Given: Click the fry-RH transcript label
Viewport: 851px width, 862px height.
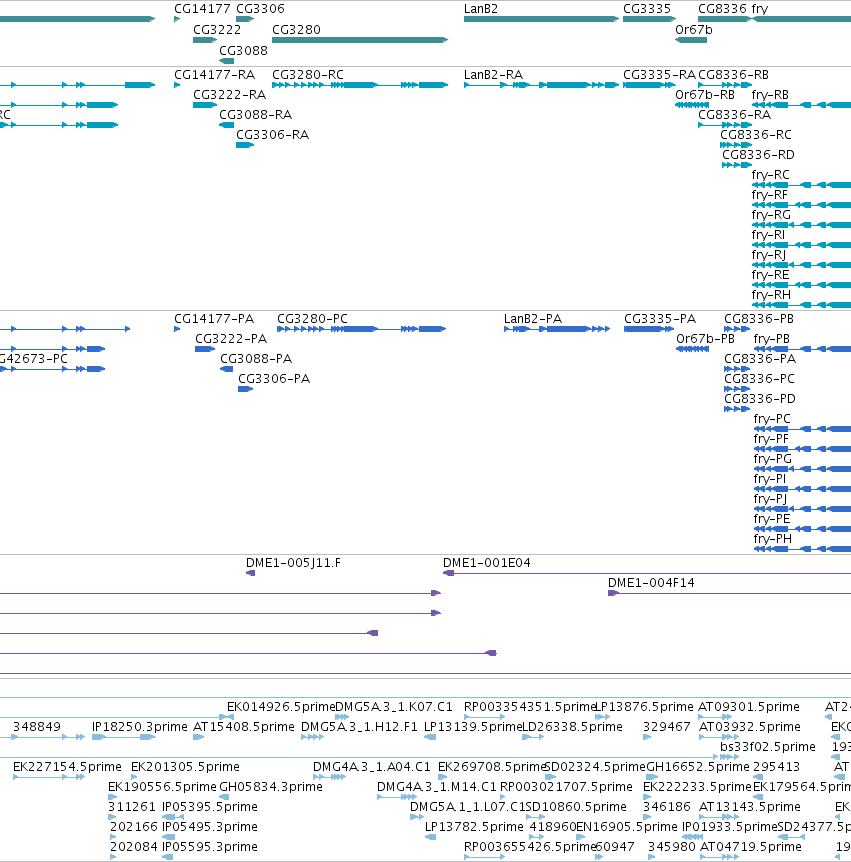Looking at the screenshot, I should 771,295.
